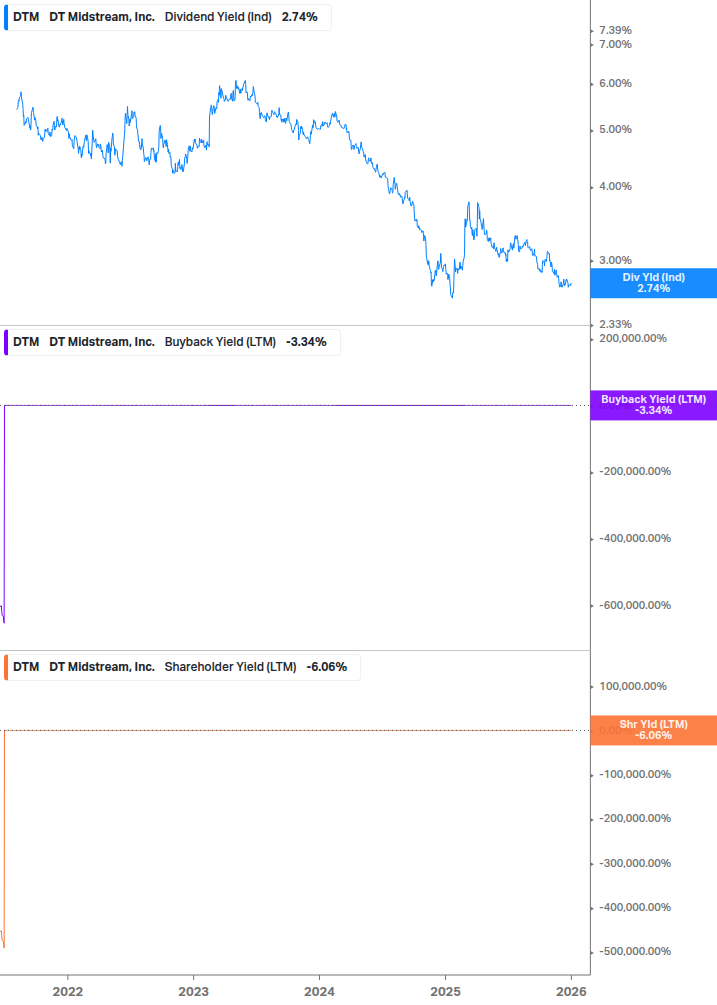This screenshot has width=717, height=1005.
Task: Click the 200,000.00% axis value
Action: tap(632, 338)
